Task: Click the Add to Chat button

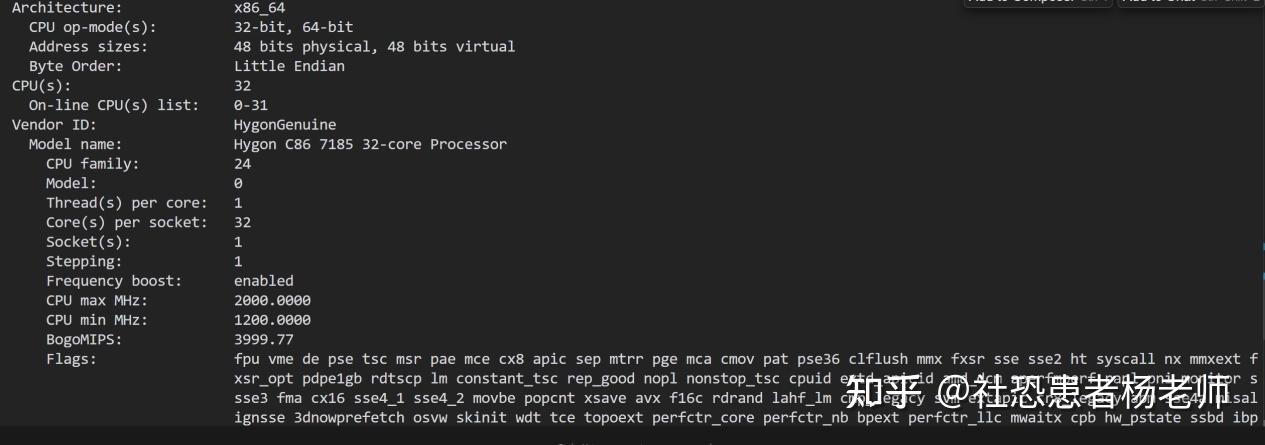Action: 1190,2
